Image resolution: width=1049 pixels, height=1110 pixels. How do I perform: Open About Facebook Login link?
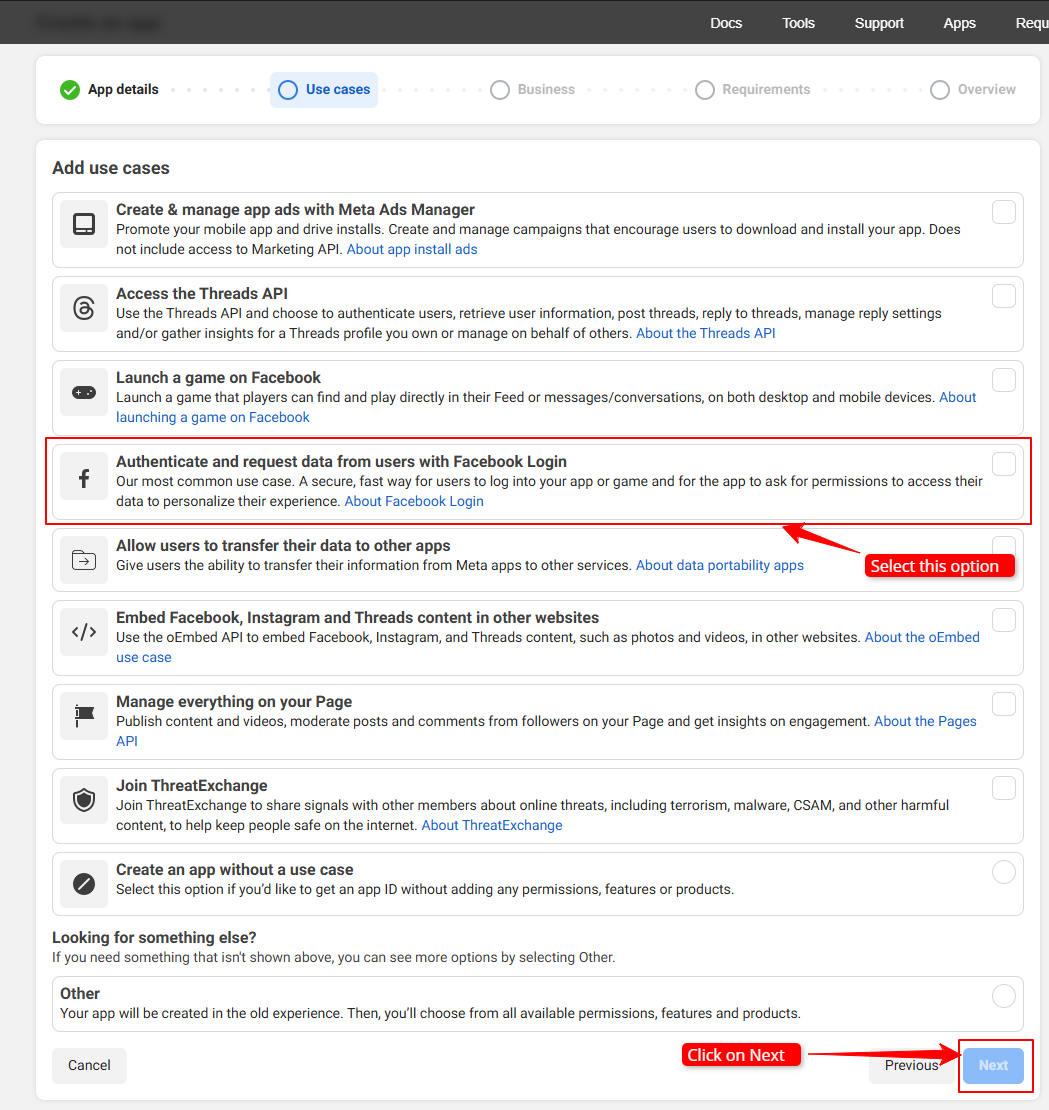414,501
